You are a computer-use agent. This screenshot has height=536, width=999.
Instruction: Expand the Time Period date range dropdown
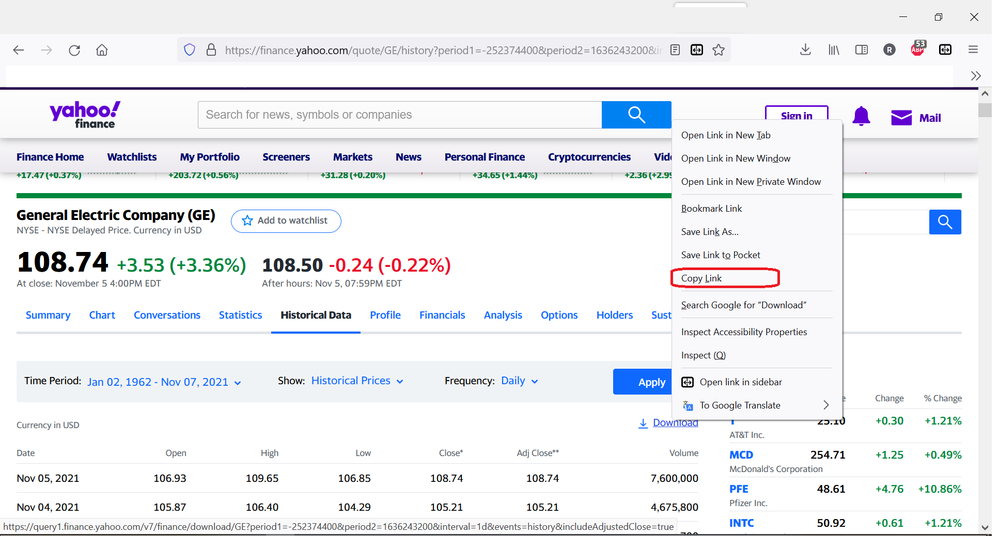coord(164,382)
